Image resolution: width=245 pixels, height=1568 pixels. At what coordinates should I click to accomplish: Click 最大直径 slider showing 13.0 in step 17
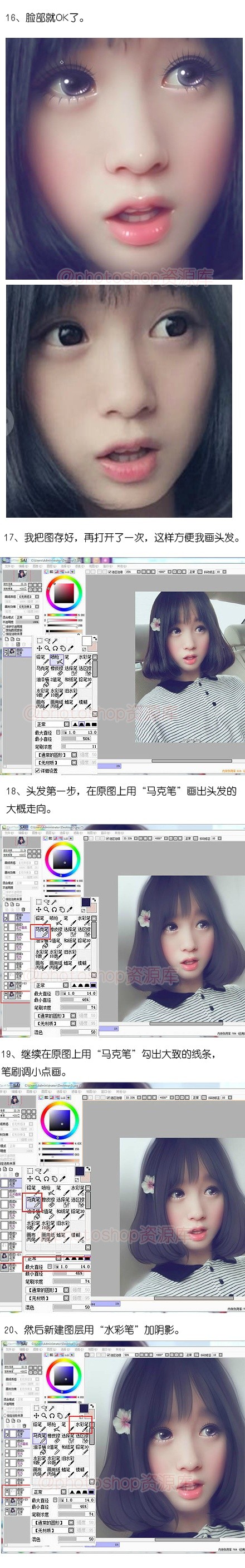pos(80,733)
